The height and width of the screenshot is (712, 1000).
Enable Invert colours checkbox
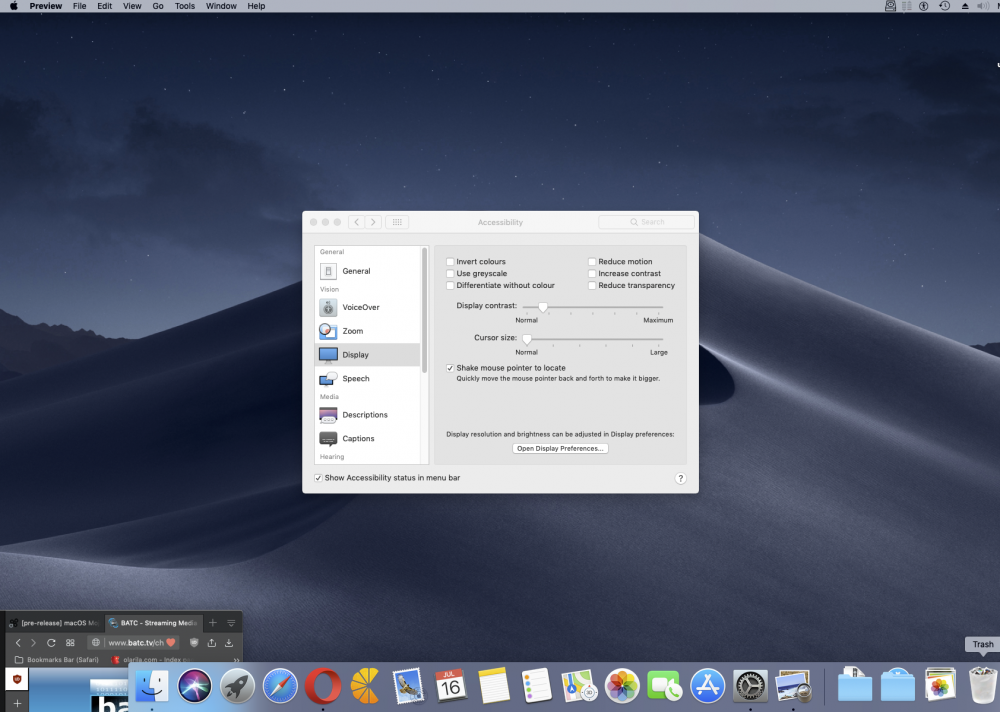coord(450,262)
